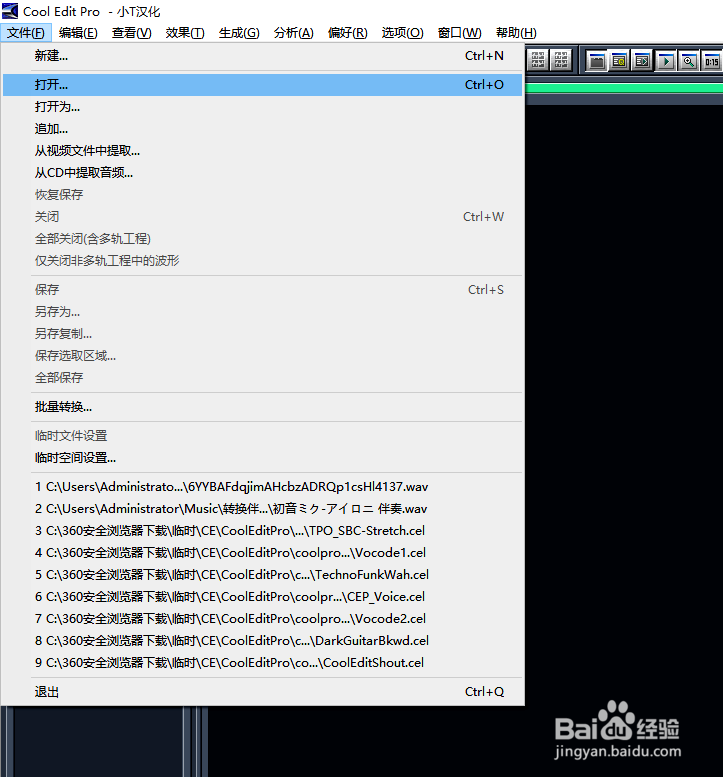This screenshot has width=723, height=777.
Task: Choose 退出 to quit Cool Edit Pro
Action: pos(263,692)
